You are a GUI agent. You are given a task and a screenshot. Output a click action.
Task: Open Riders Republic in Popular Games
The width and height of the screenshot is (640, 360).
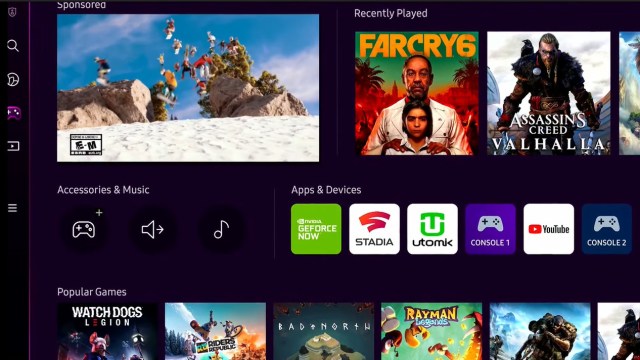(x=215, y=331)
